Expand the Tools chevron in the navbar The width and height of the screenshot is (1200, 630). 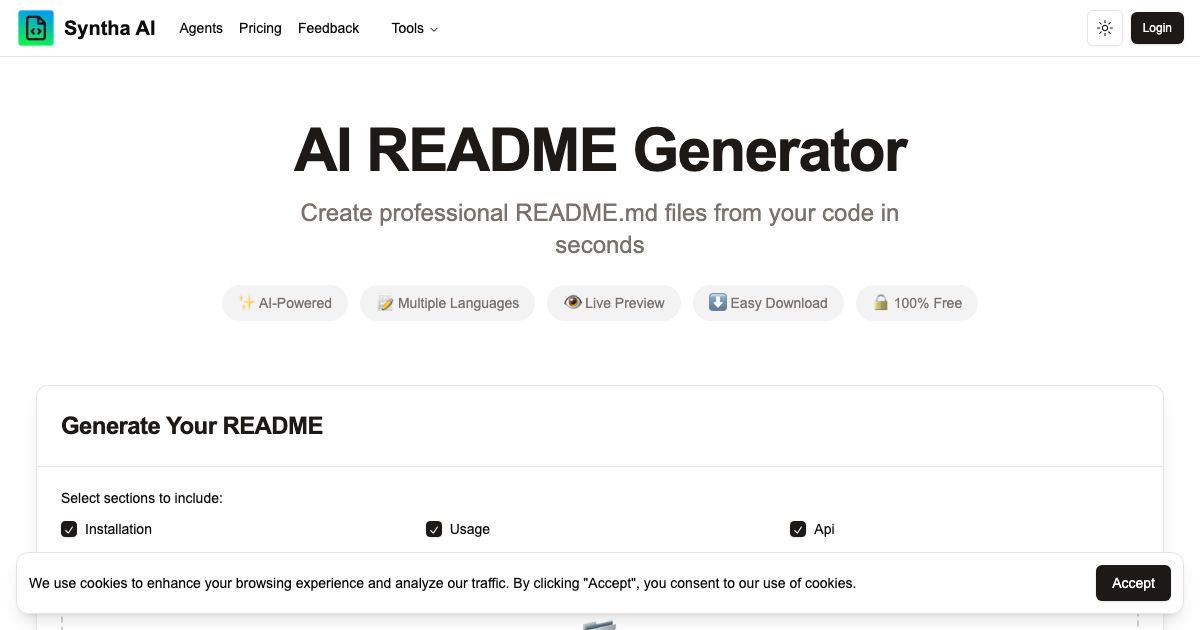(433, 29)
